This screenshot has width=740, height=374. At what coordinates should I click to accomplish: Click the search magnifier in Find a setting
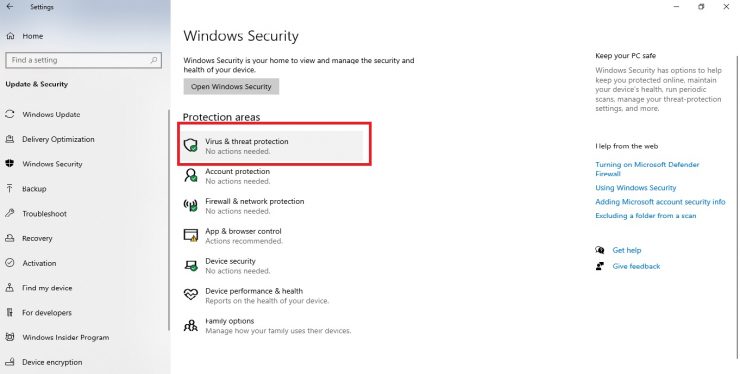tap(153, 60)
